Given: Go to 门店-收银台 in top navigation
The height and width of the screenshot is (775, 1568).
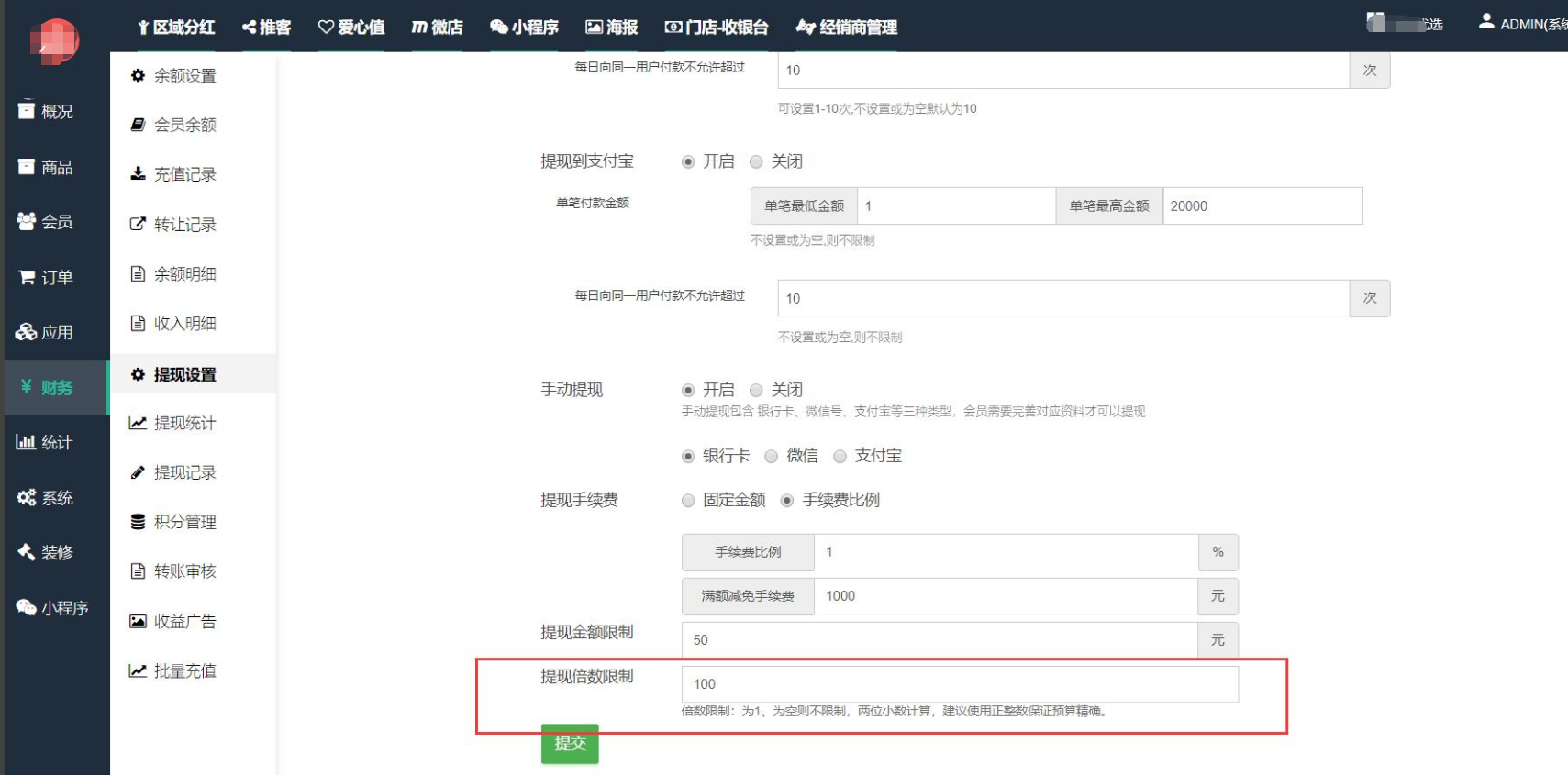Looking at the screenshot, I should pos(716,28).
